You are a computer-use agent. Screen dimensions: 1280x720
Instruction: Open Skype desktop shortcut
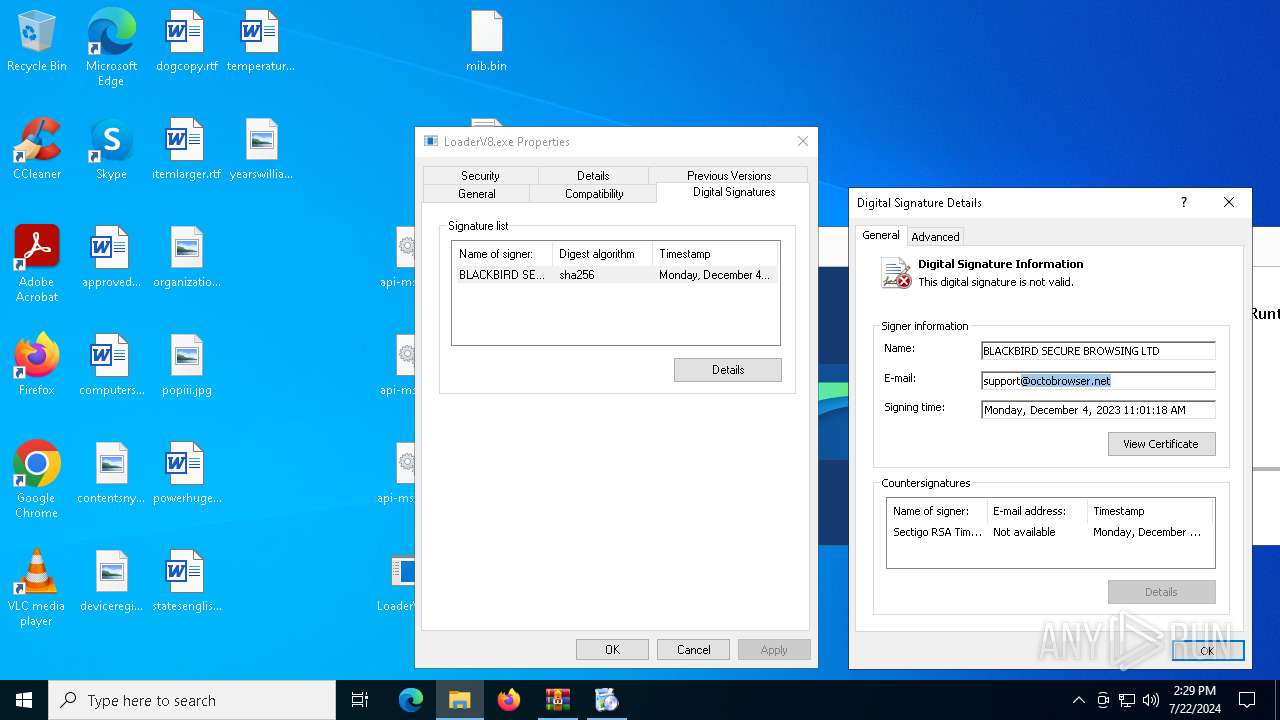111,150
